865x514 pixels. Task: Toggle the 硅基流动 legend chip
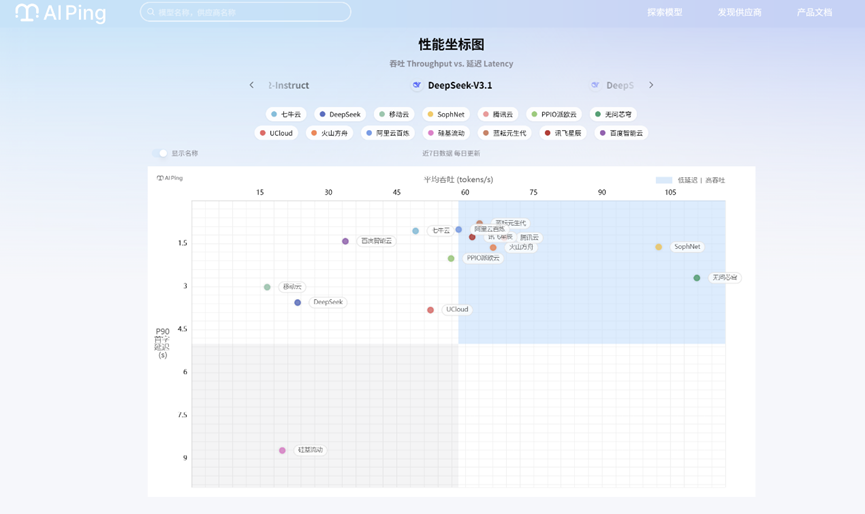[x=446, y=133]
